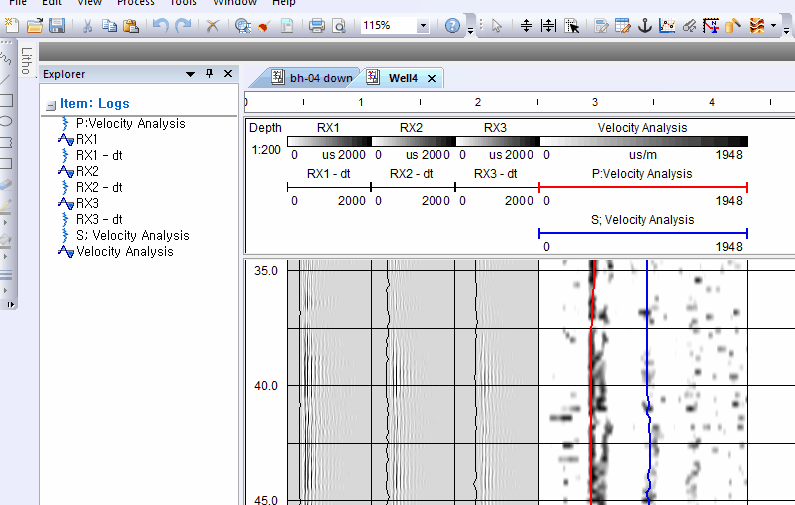Select the ellipse shape tool in sidebar

[x=6, y=121]
